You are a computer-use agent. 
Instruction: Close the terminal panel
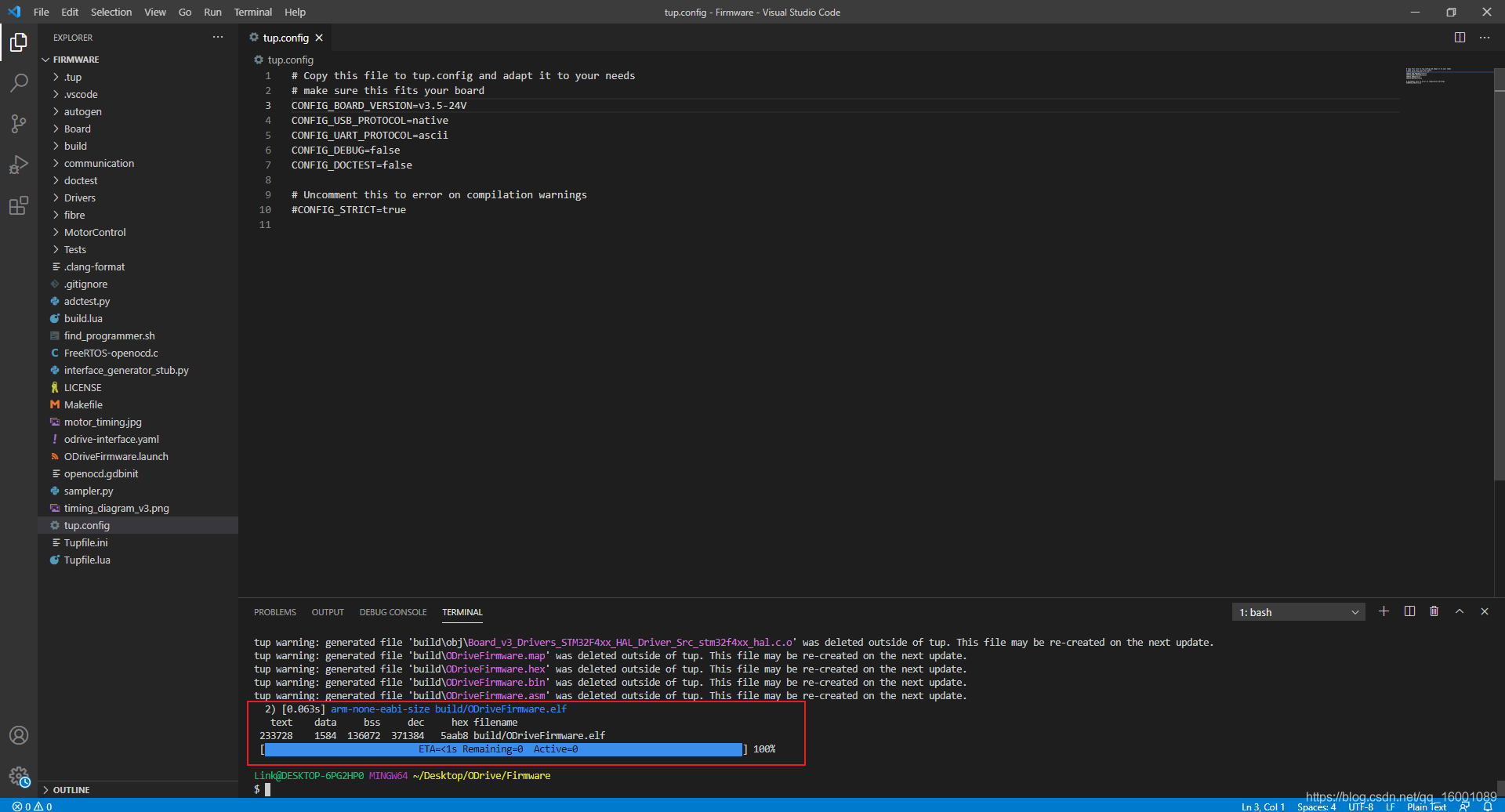pyautogui.click(x=1485, y=611)
